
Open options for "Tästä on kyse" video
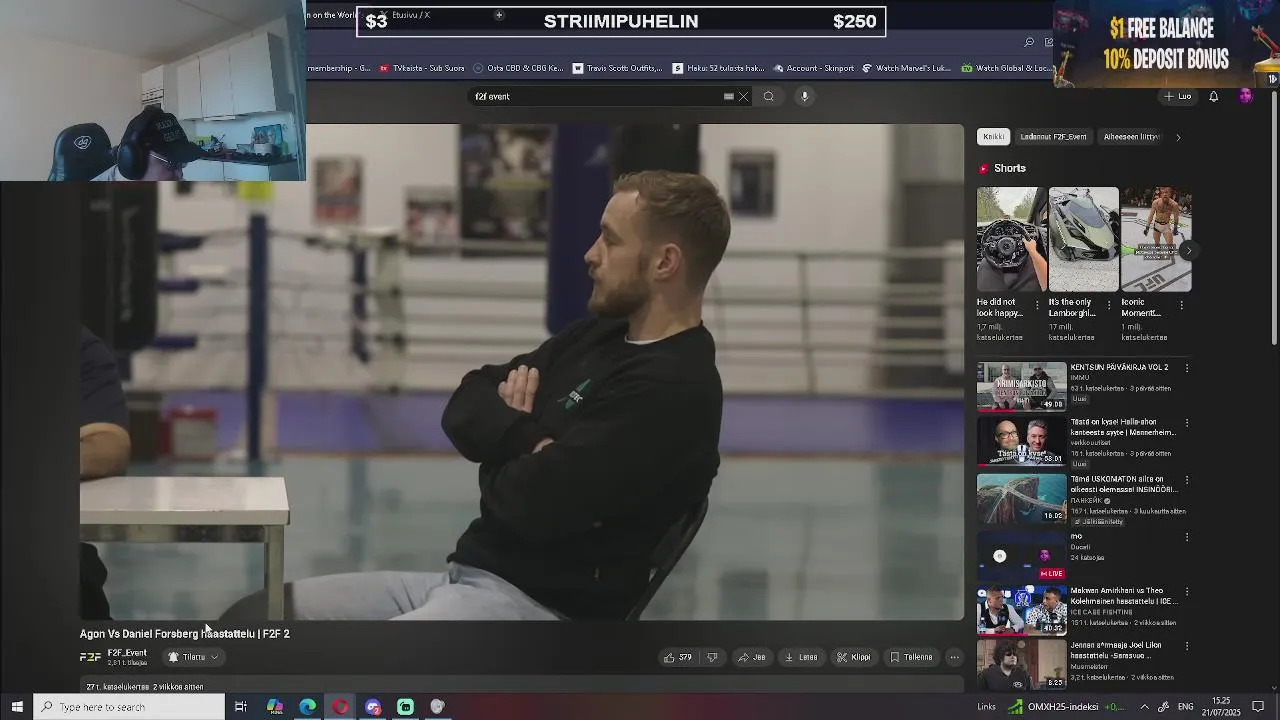[x=1187, y=424]
